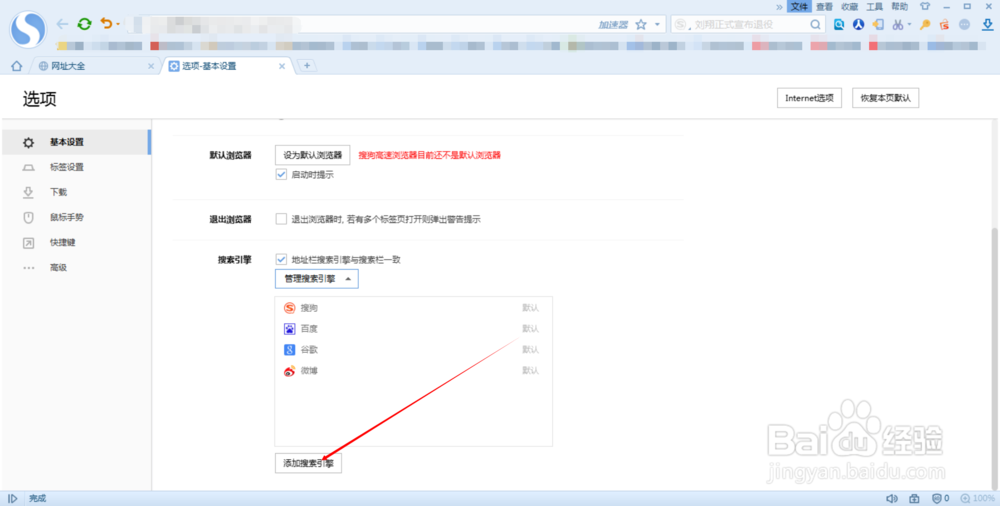Open the 收藏 menu

click(x=849, y=6)
